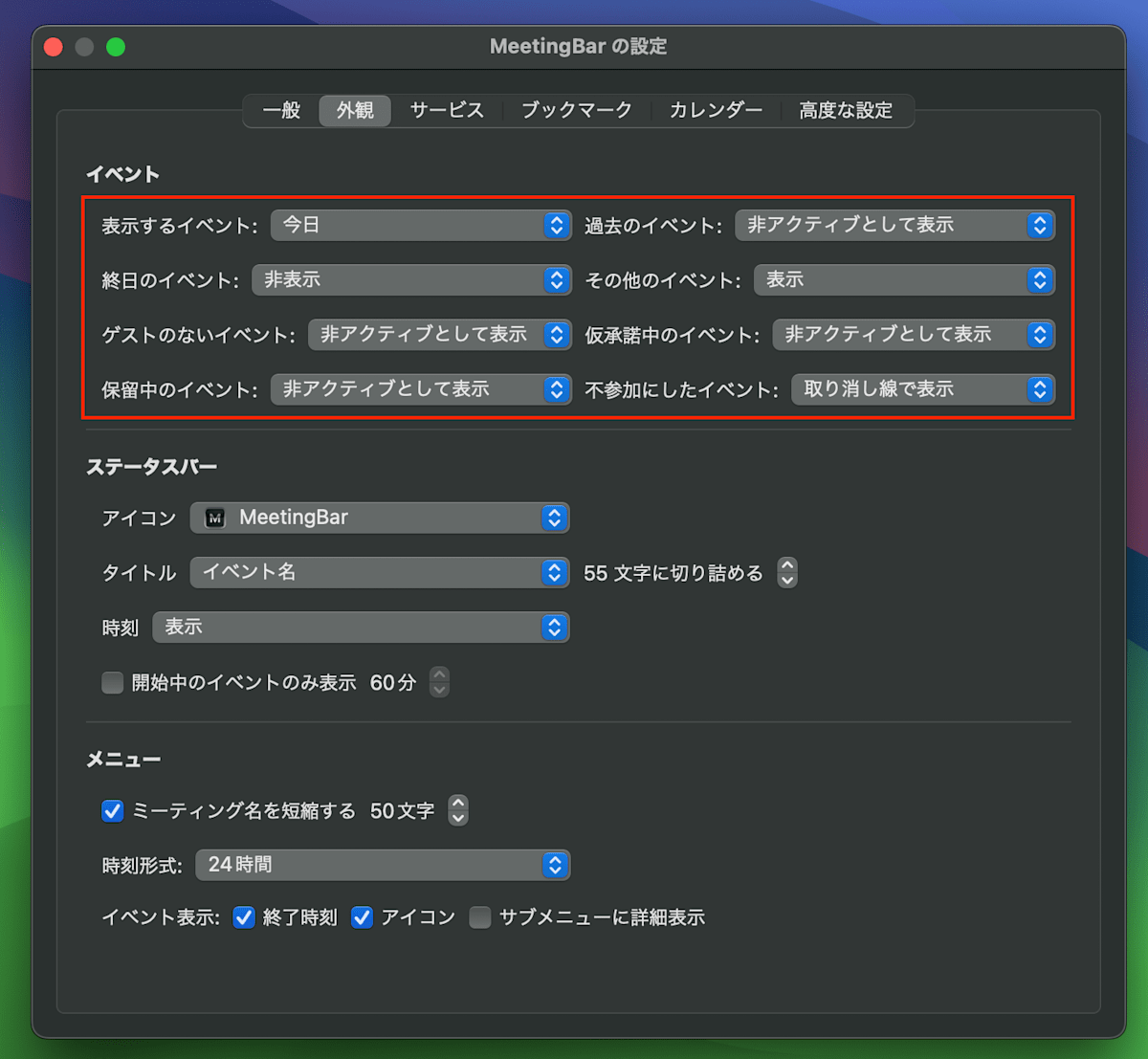Uncheck ミーティング名を短縮する checkbox
The height and width of the screenshot is (1059, 1148).
113,811
